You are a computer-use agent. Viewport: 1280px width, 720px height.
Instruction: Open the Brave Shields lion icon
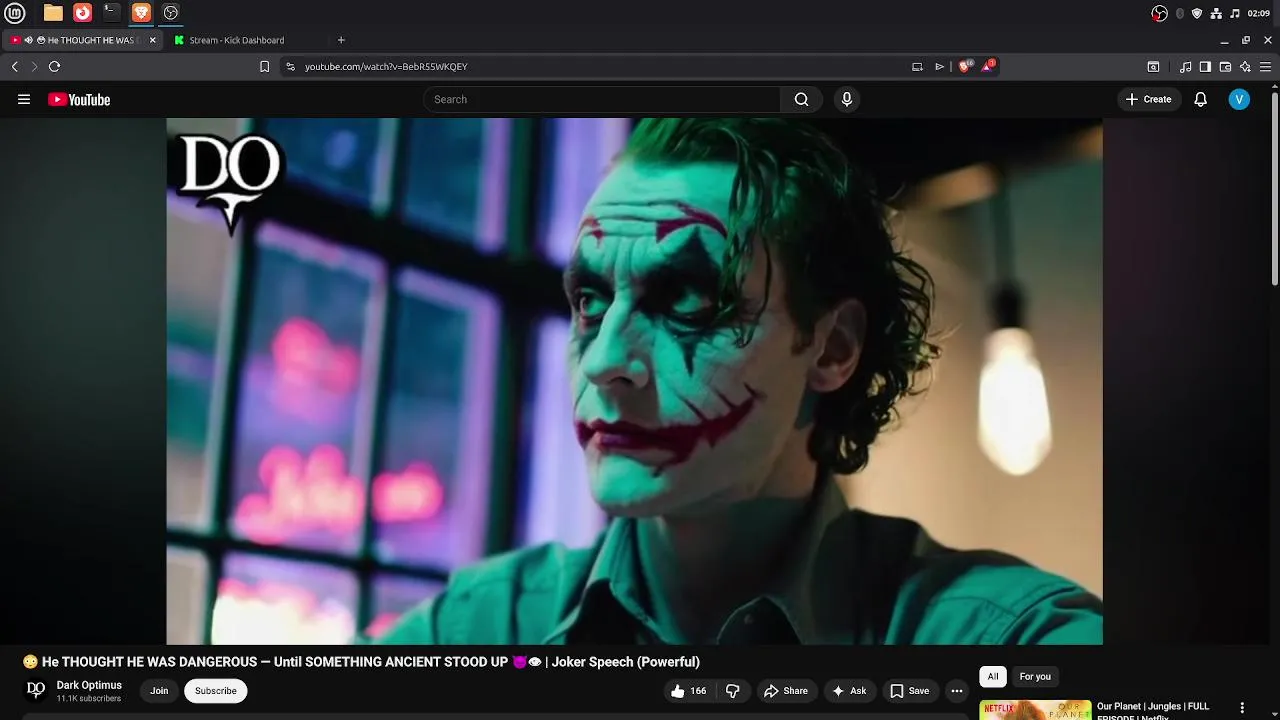pyautogui.click(x=965, y=66)
